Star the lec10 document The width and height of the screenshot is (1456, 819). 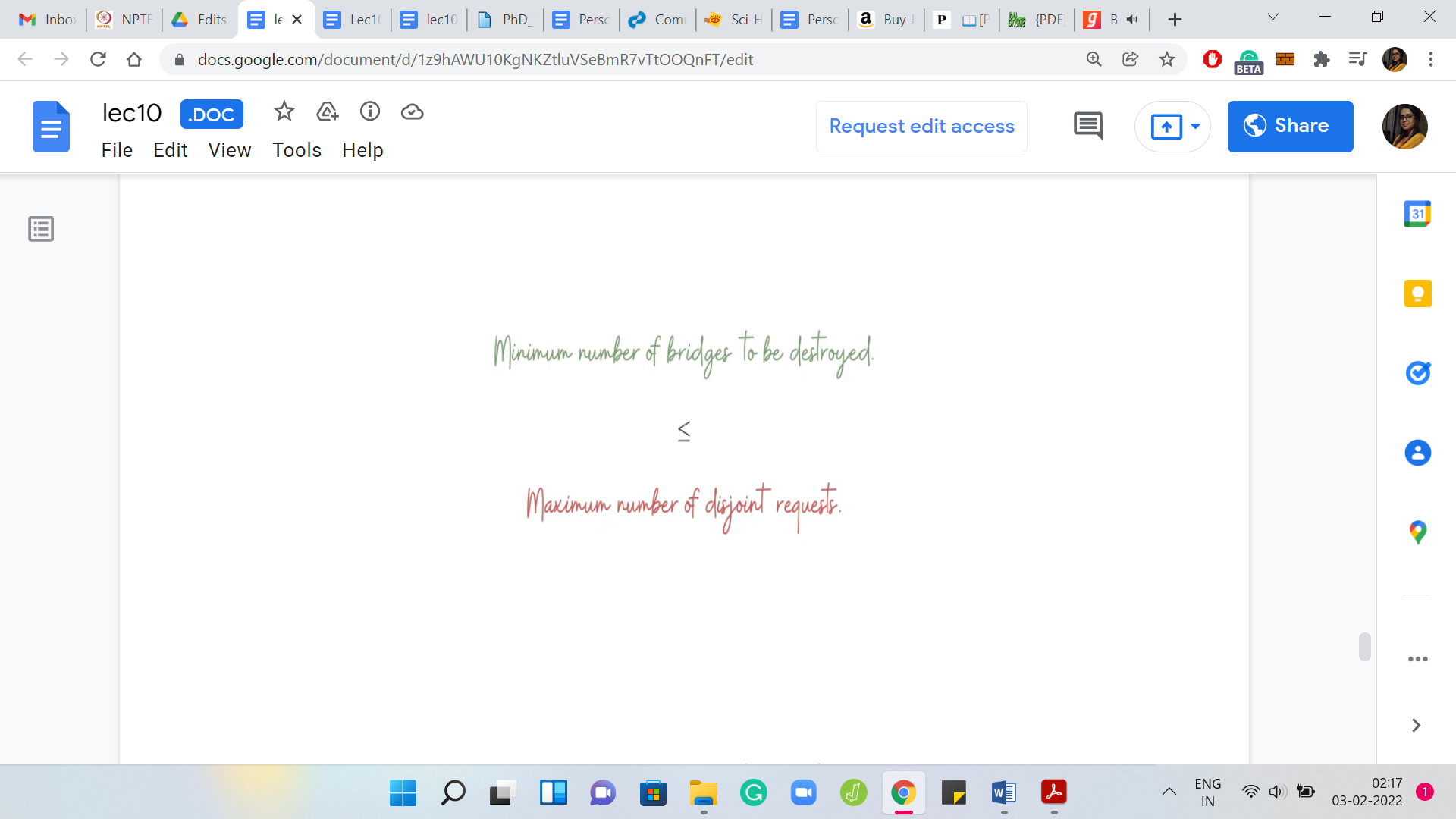tap(284, 112)
